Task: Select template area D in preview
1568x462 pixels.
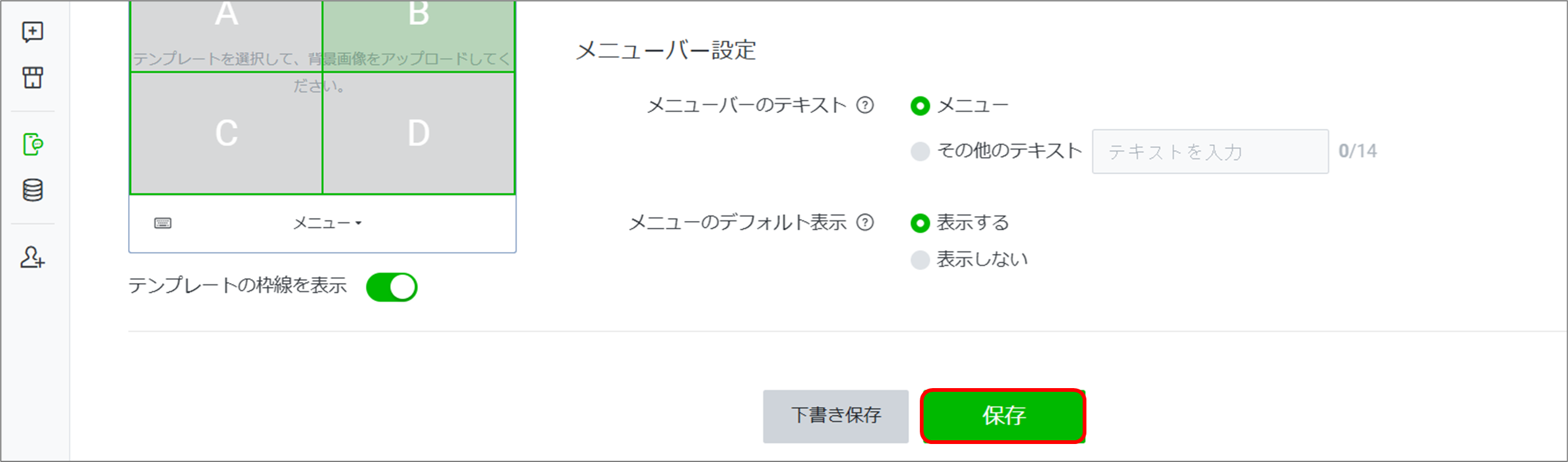Action: [419, 133]
